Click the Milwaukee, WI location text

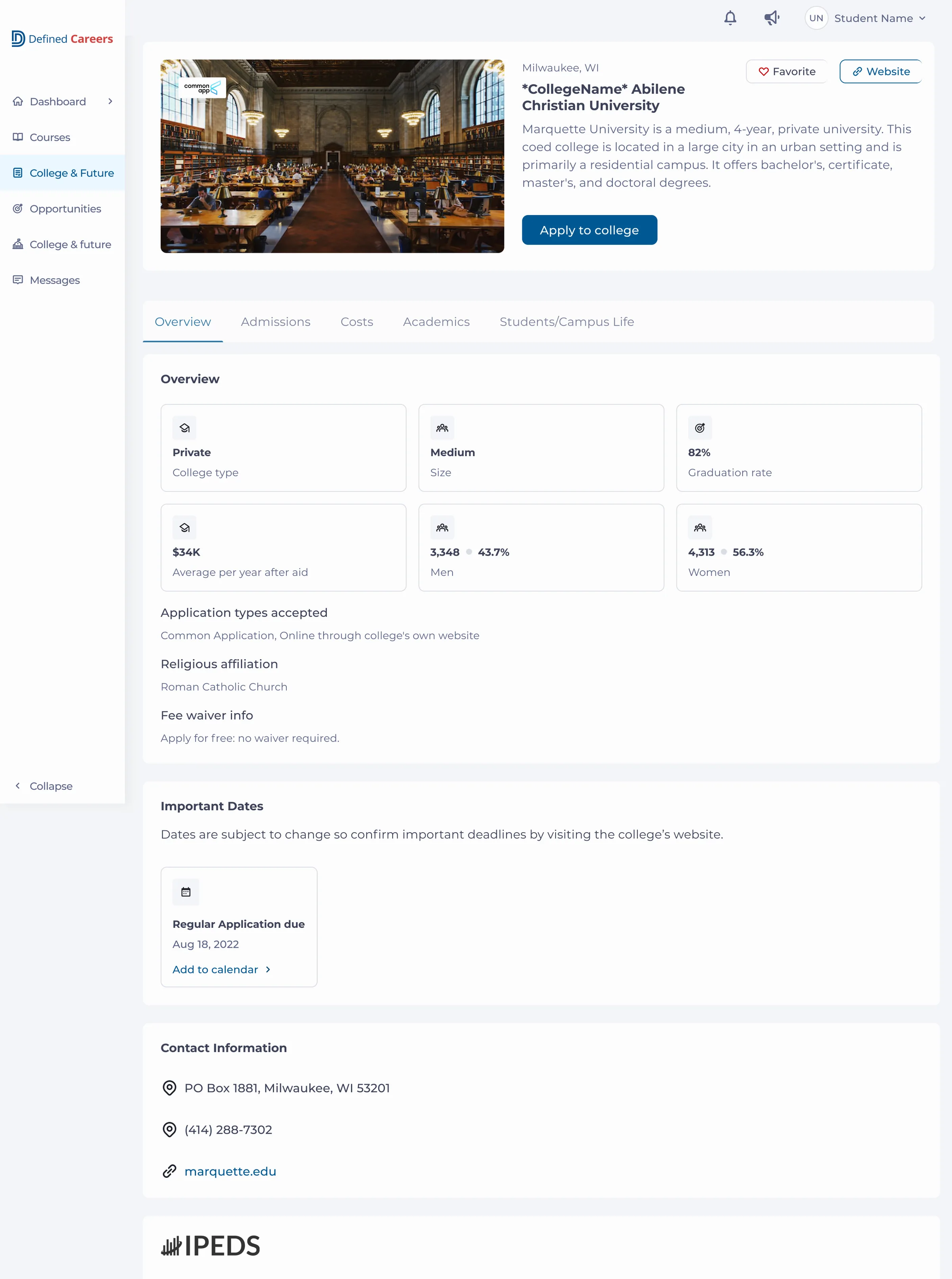pyautogui.click(x=560, y=67)
